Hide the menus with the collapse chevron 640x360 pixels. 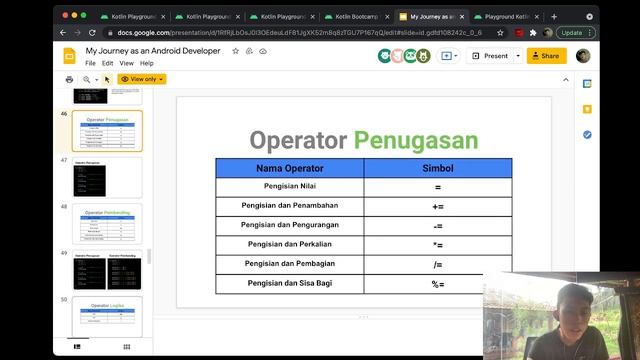(566, 80)
